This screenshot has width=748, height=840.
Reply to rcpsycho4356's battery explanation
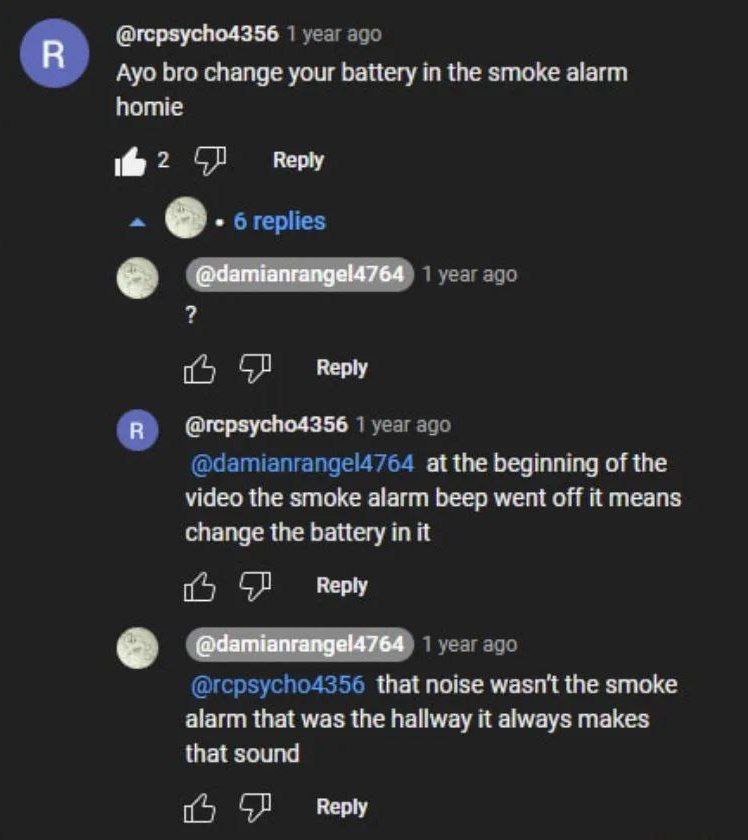[342, 586]
